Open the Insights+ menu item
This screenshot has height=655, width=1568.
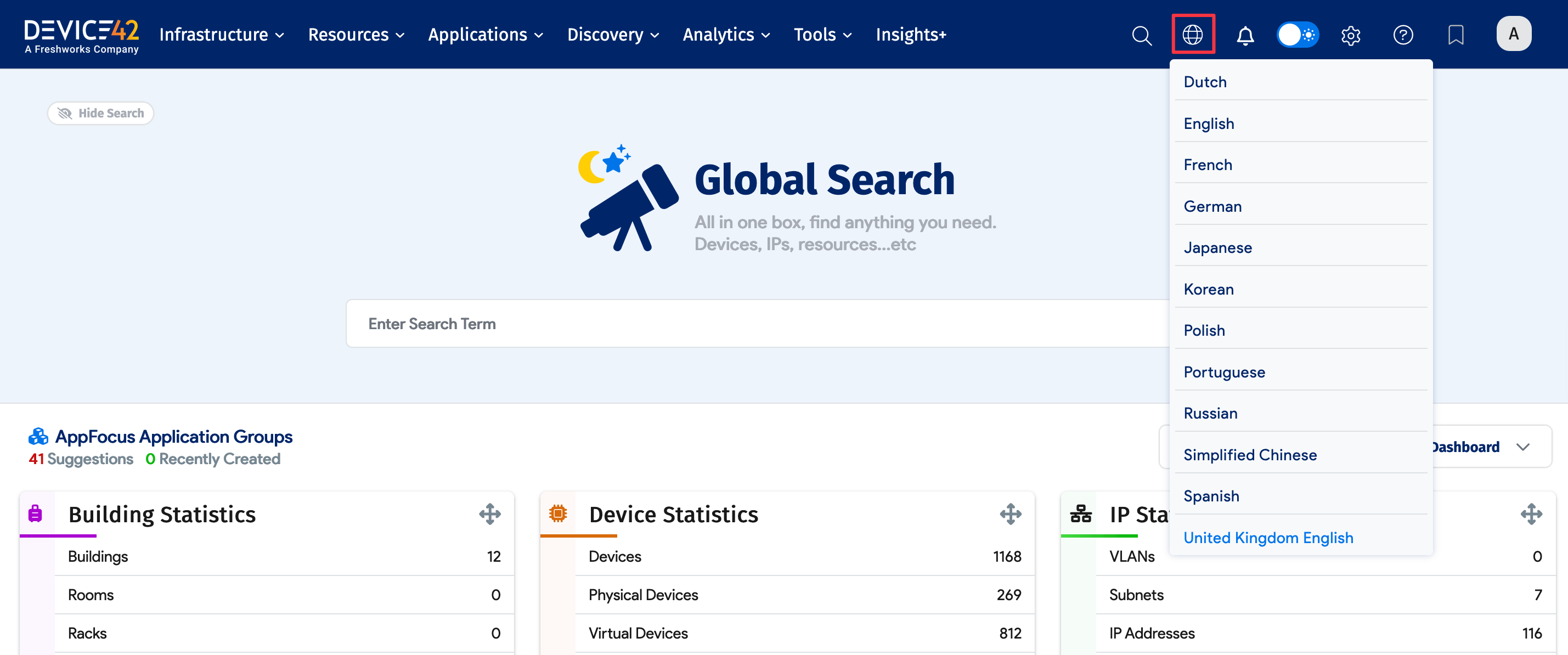pyautogui.click(x=911, y=35)
